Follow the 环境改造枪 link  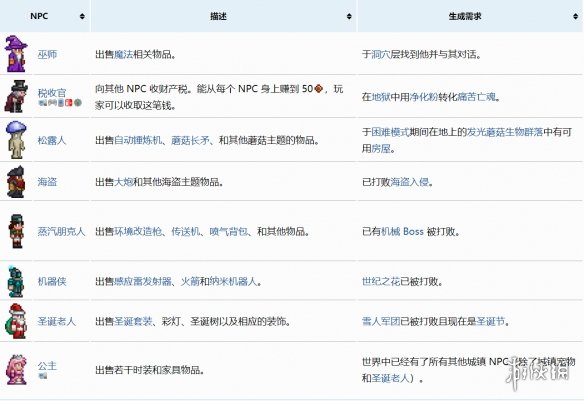[x=138, y=231]
